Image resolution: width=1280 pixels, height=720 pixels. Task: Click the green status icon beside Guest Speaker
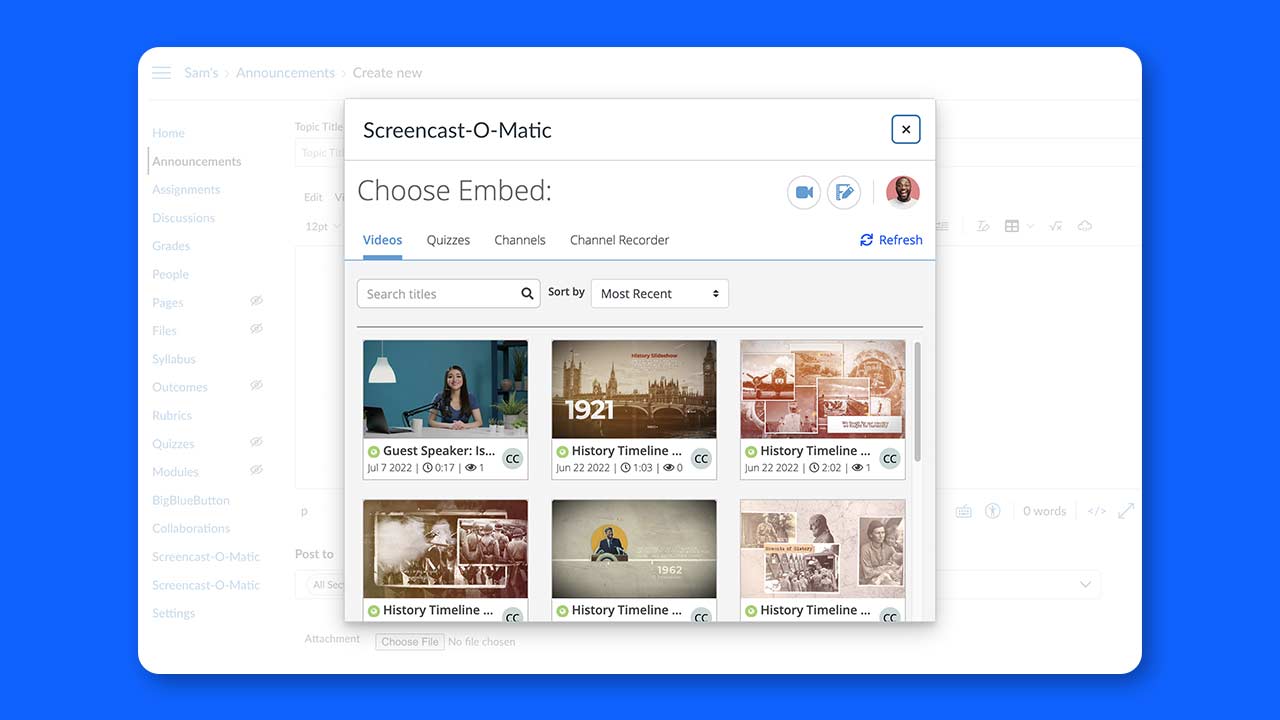(373, 451)
